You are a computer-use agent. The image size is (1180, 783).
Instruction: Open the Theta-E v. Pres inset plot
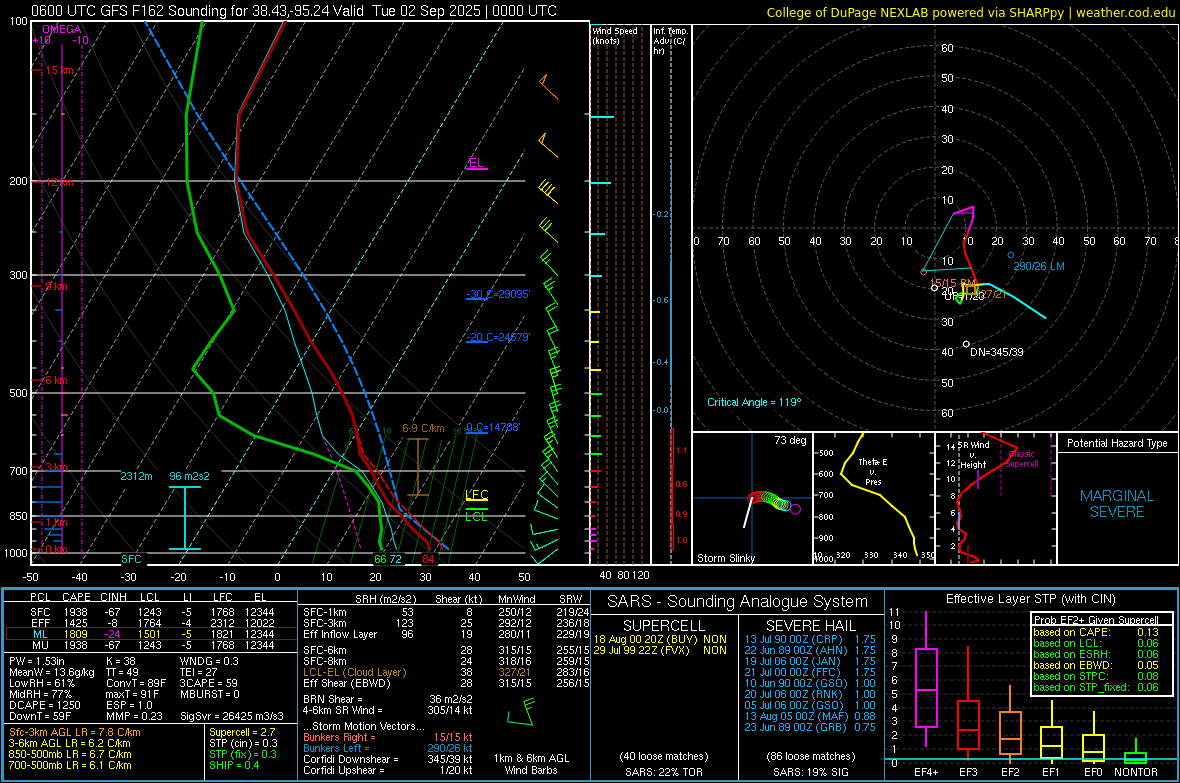873,498
